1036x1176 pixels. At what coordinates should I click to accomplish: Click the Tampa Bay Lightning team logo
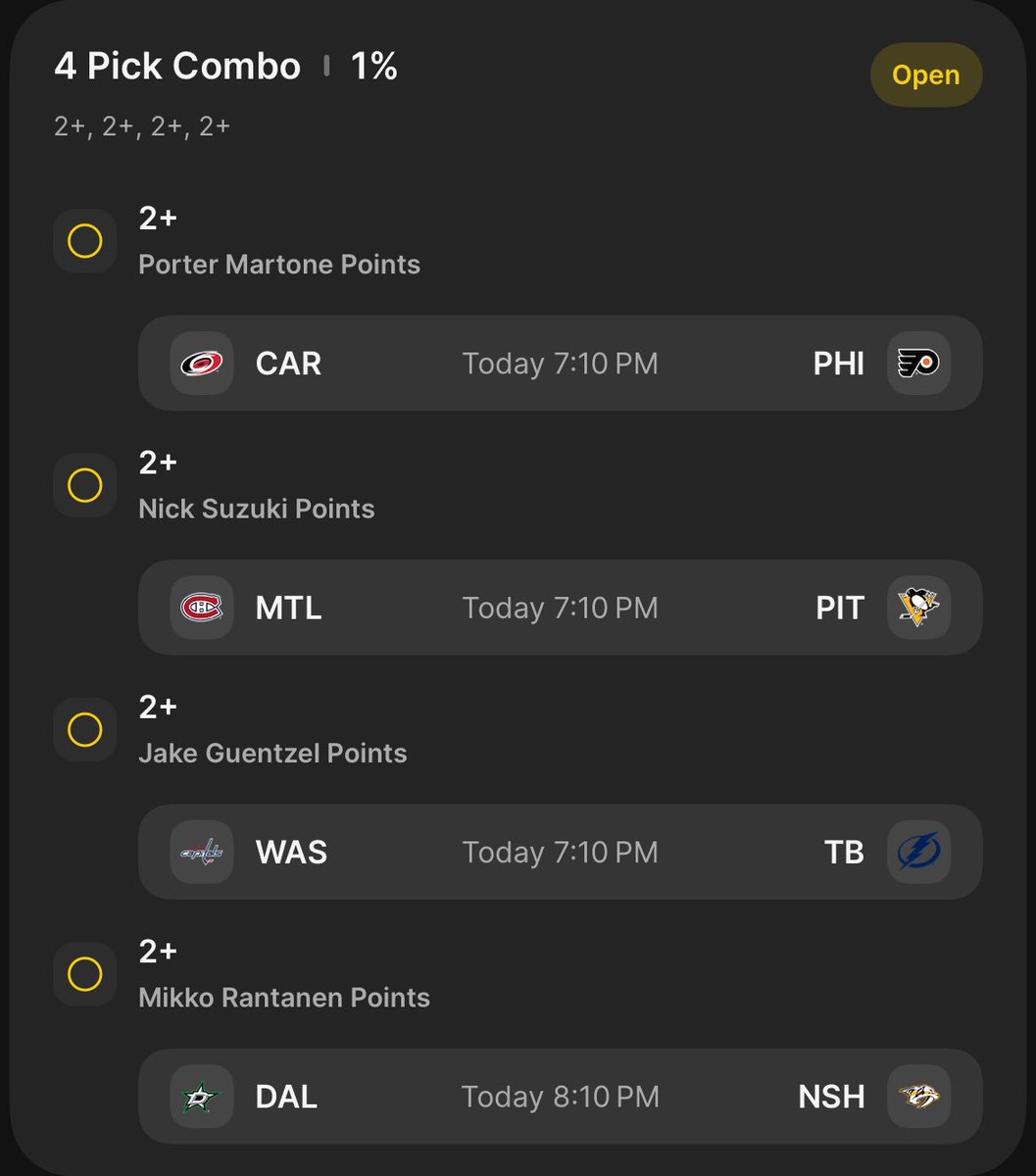918,852
